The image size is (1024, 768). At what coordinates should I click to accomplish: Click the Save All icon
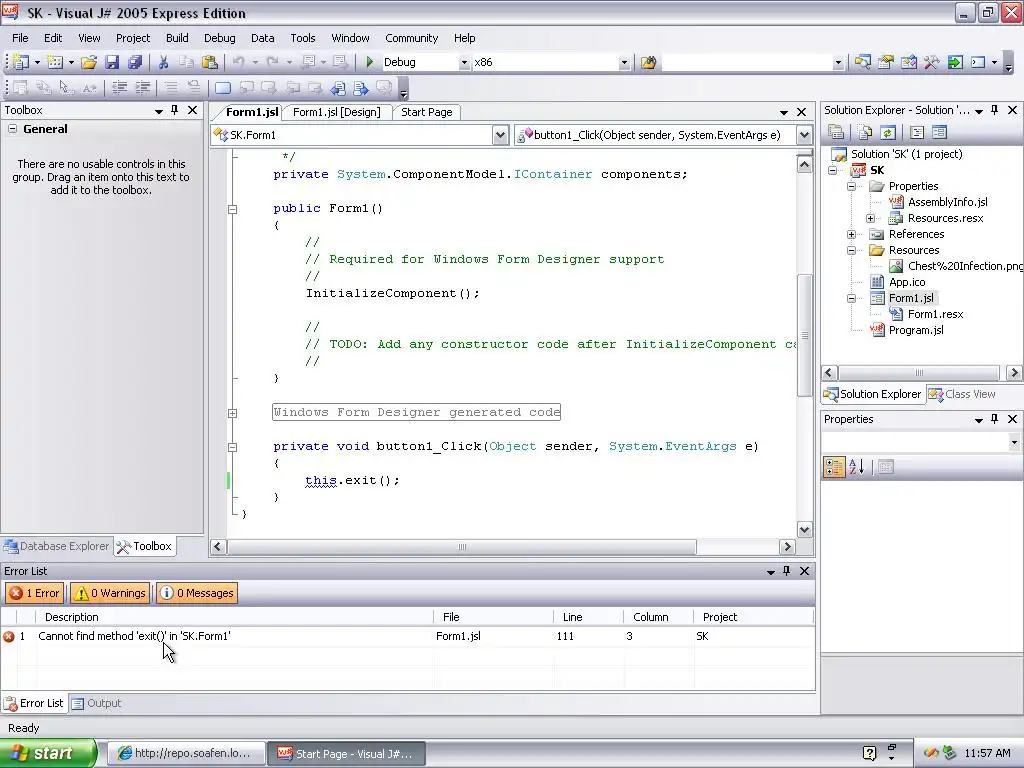135,62
